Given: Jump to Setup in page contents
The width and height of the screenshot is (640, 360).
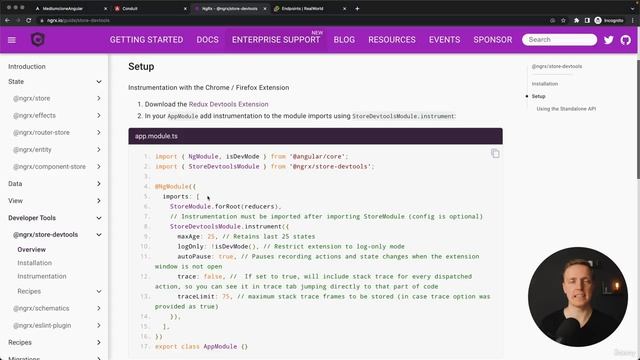Looking at the screenshot, I should (x=538, y=96).
